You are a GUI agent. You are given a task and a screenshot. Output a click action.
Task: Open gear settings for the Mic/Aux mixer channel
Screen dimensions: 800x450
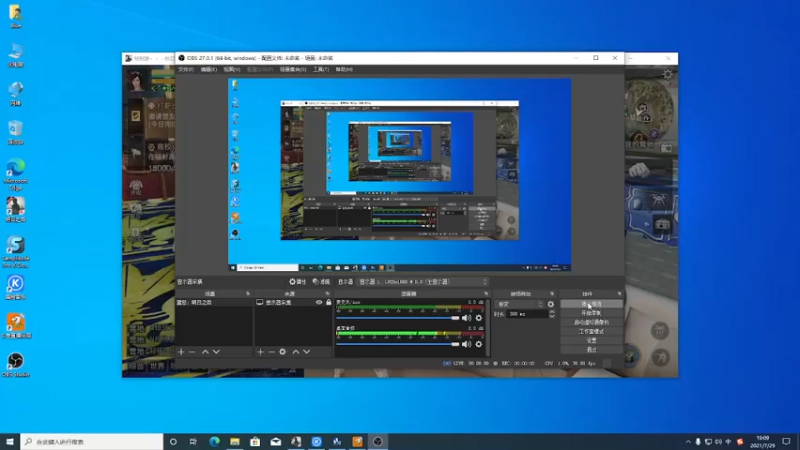tap(479, 318)
